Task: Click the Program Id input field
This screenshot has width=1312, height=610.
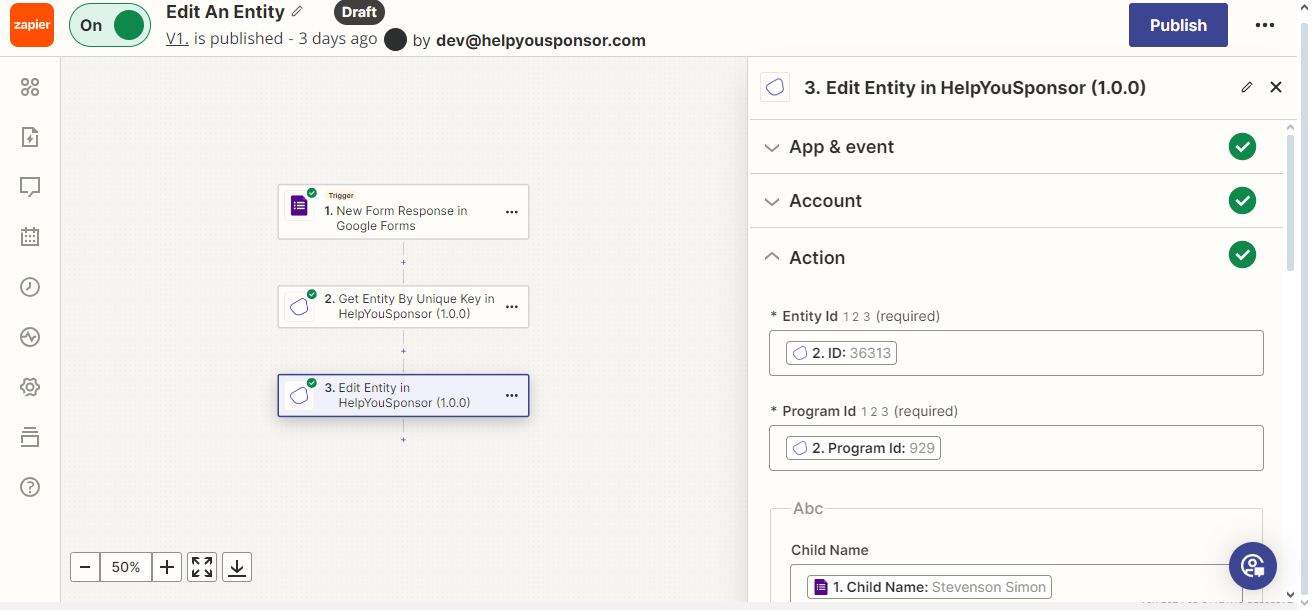Action: click(1016, 448)
